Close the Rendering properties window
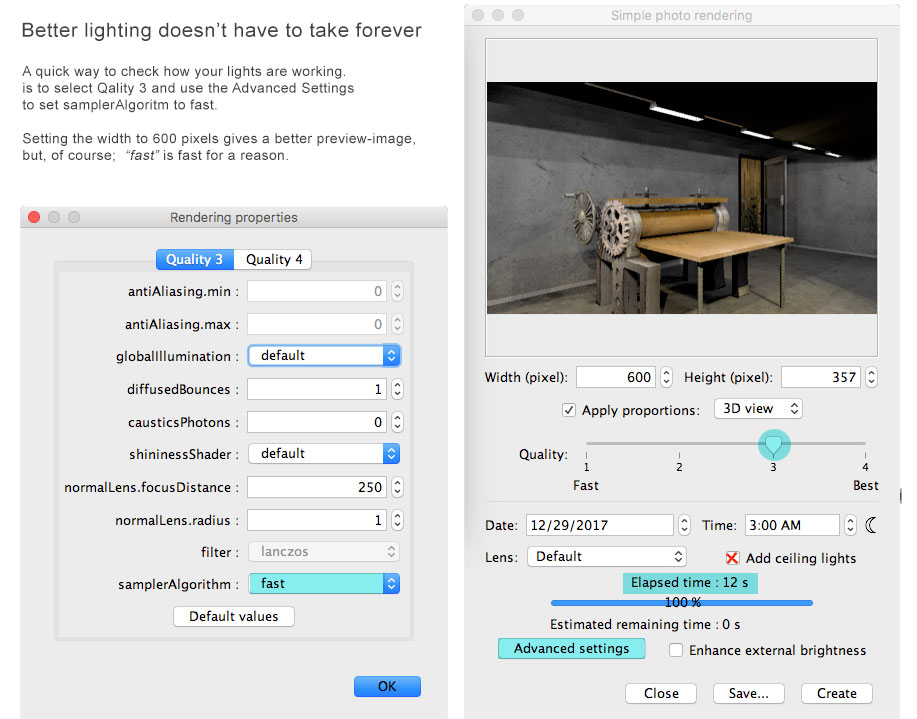917x719 pixels. point(33,217)
